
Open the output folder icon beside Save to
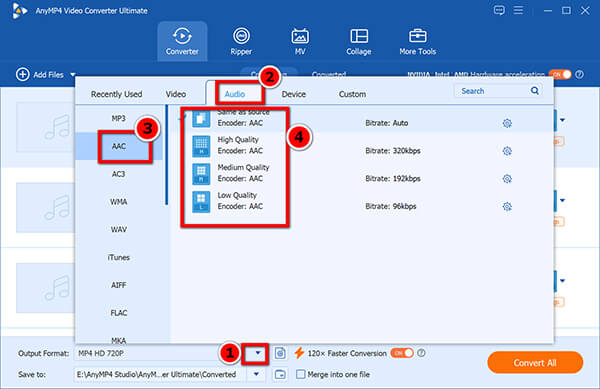280,374
